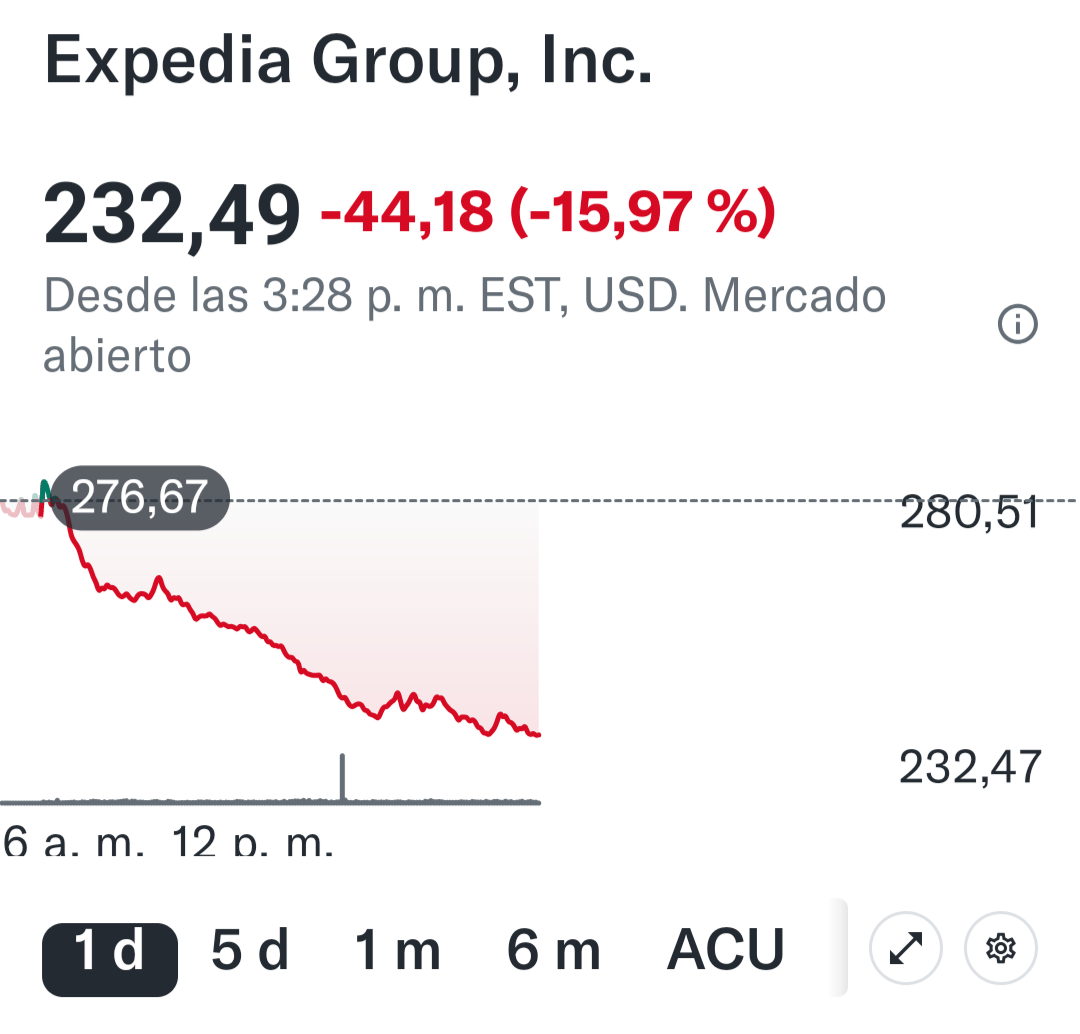Viewport: 1080px width, 1034px height.
Task: Tap the red -44,18 (-15,97 %) change
Action: [547, 212]
